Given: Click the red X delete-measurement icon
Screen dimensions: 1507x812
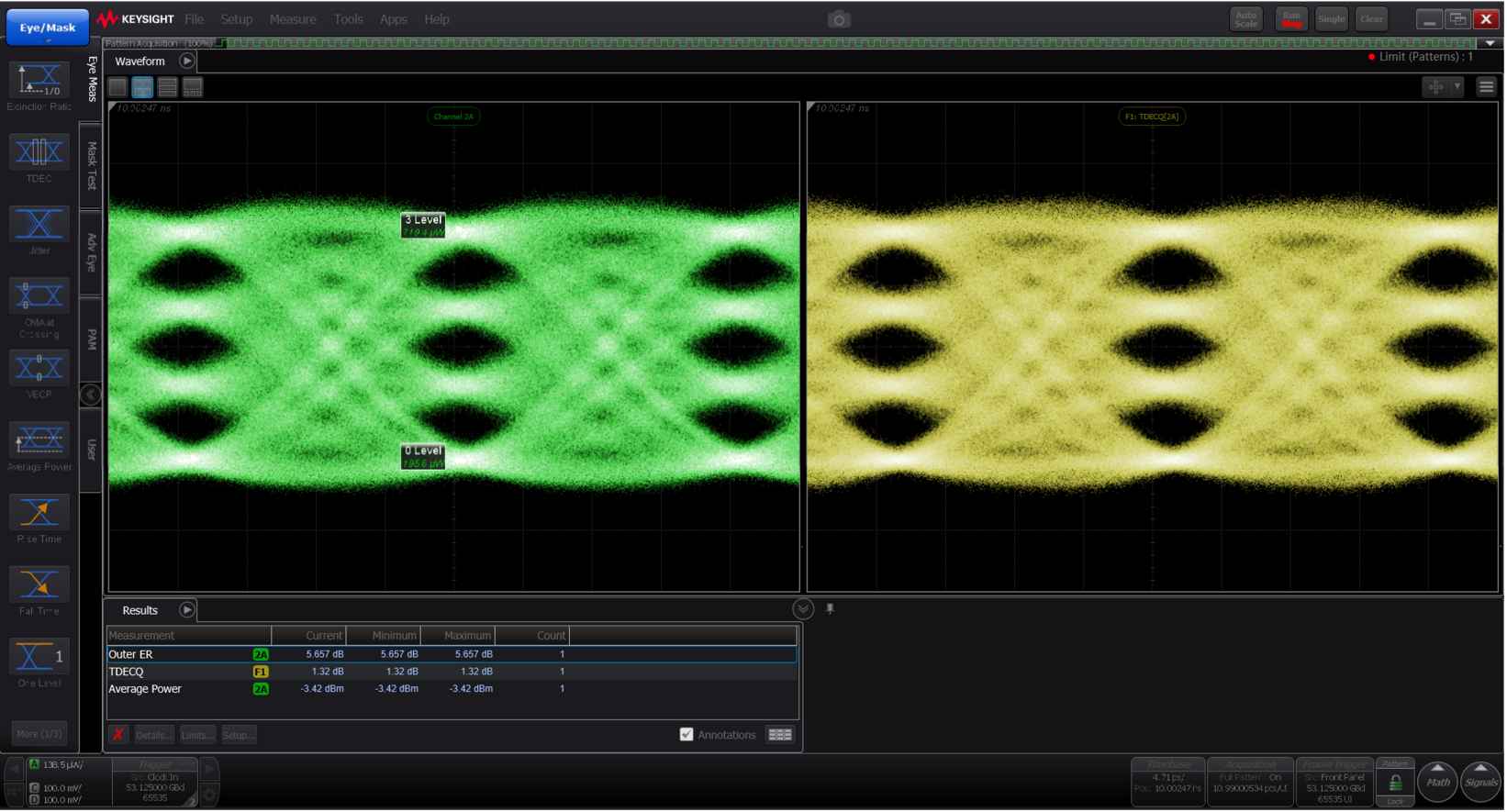Looking at the screenshot, I should [x=118, y=735].
